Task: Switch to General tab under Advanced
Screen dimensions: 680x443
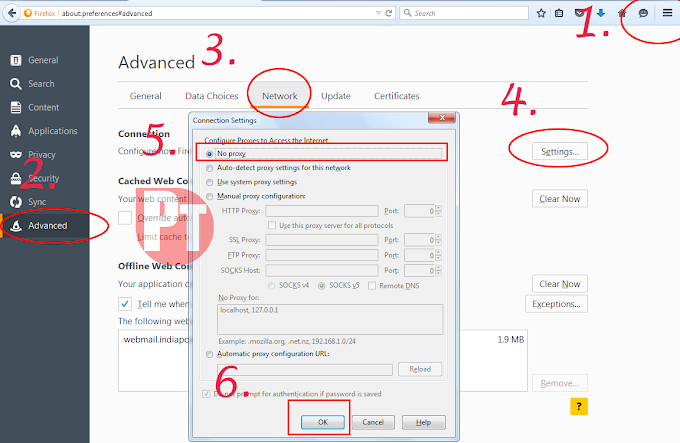Action: (145, 96)
